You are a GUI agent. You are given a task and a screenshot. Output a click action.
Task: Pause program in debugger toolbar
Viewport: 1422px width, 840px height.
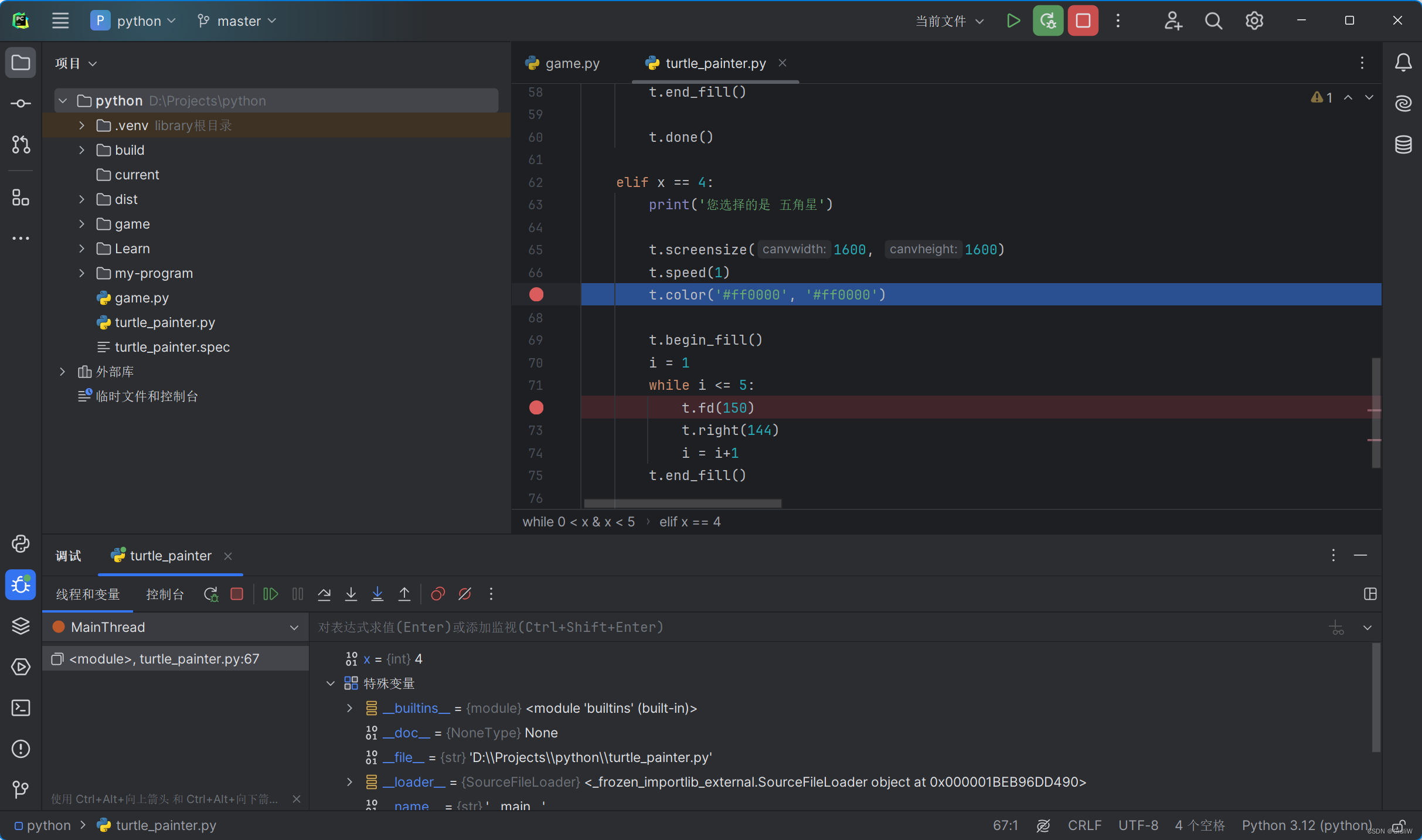tap(298, 594)
